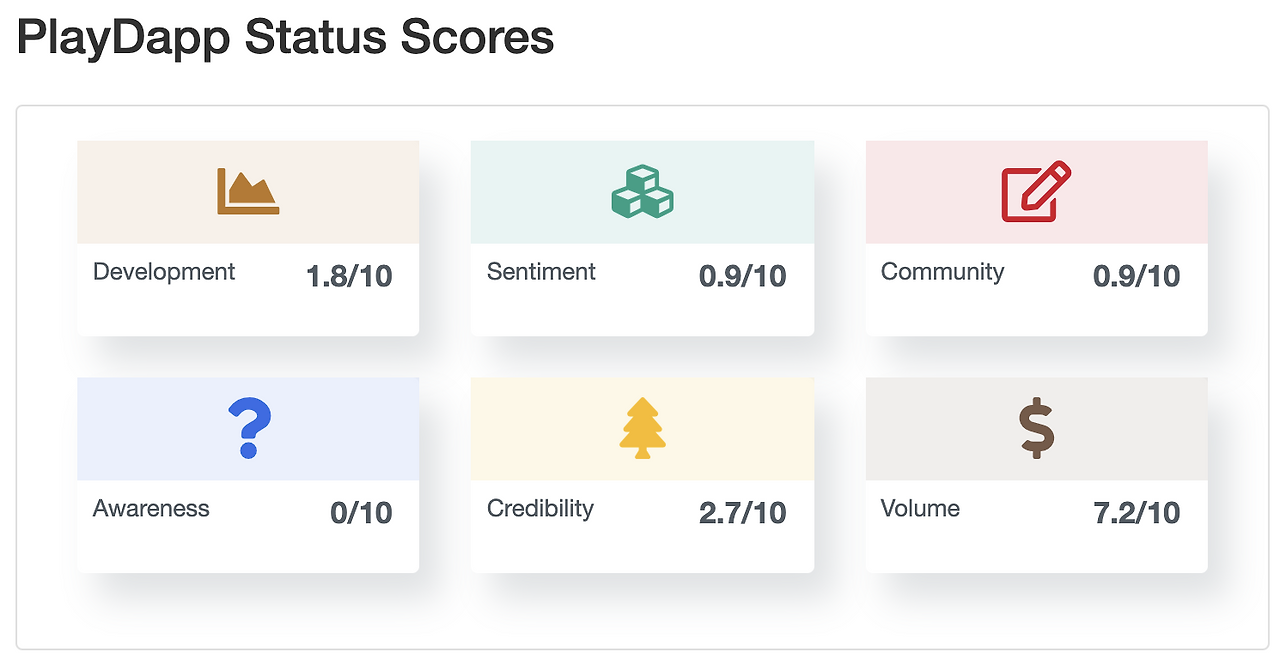The image size is (1280, 664).
Task: Click the Community edit pencil icon
Action: coord(1036,191)
